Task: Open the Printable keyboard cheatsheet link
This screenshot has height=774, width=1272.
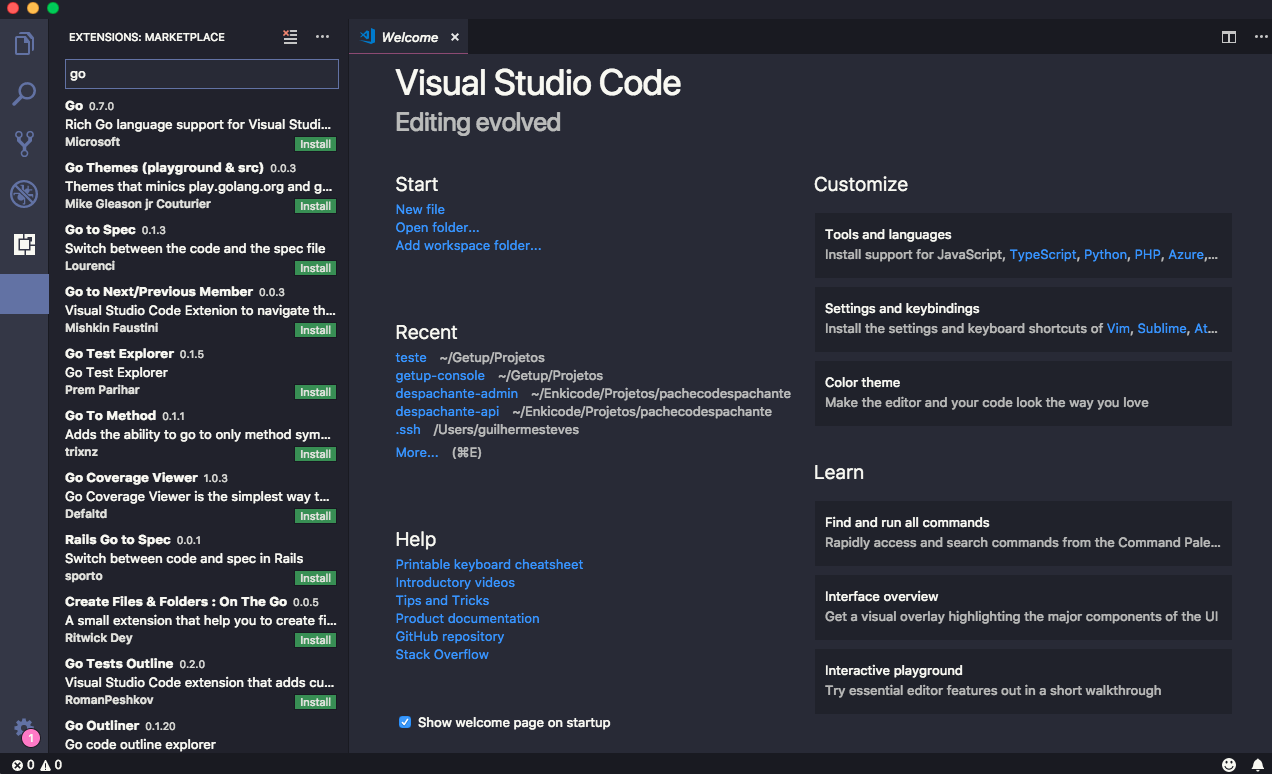Action: (489, 564)
